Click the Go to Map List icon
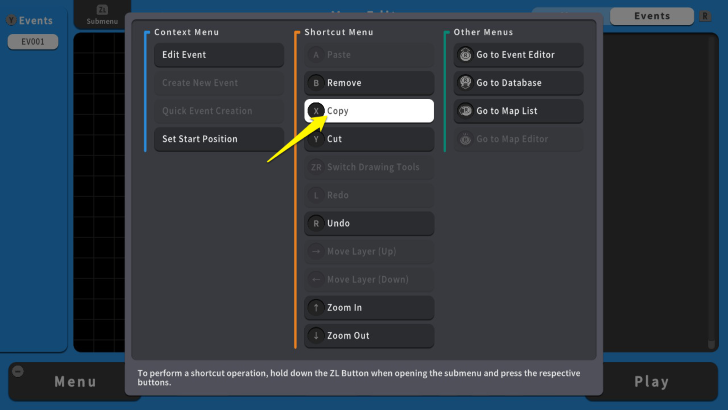The width and height of the screenshot is (728, 410). pyautogui.click(x=466, y=111)
